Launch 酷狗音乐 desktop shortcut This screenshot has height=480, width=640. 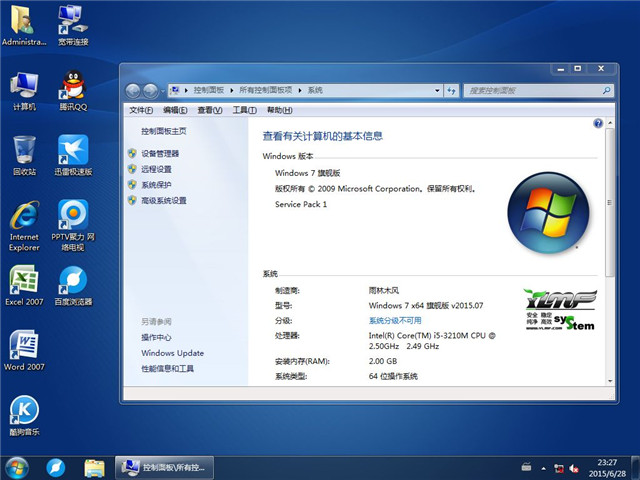tap(24, 416)
